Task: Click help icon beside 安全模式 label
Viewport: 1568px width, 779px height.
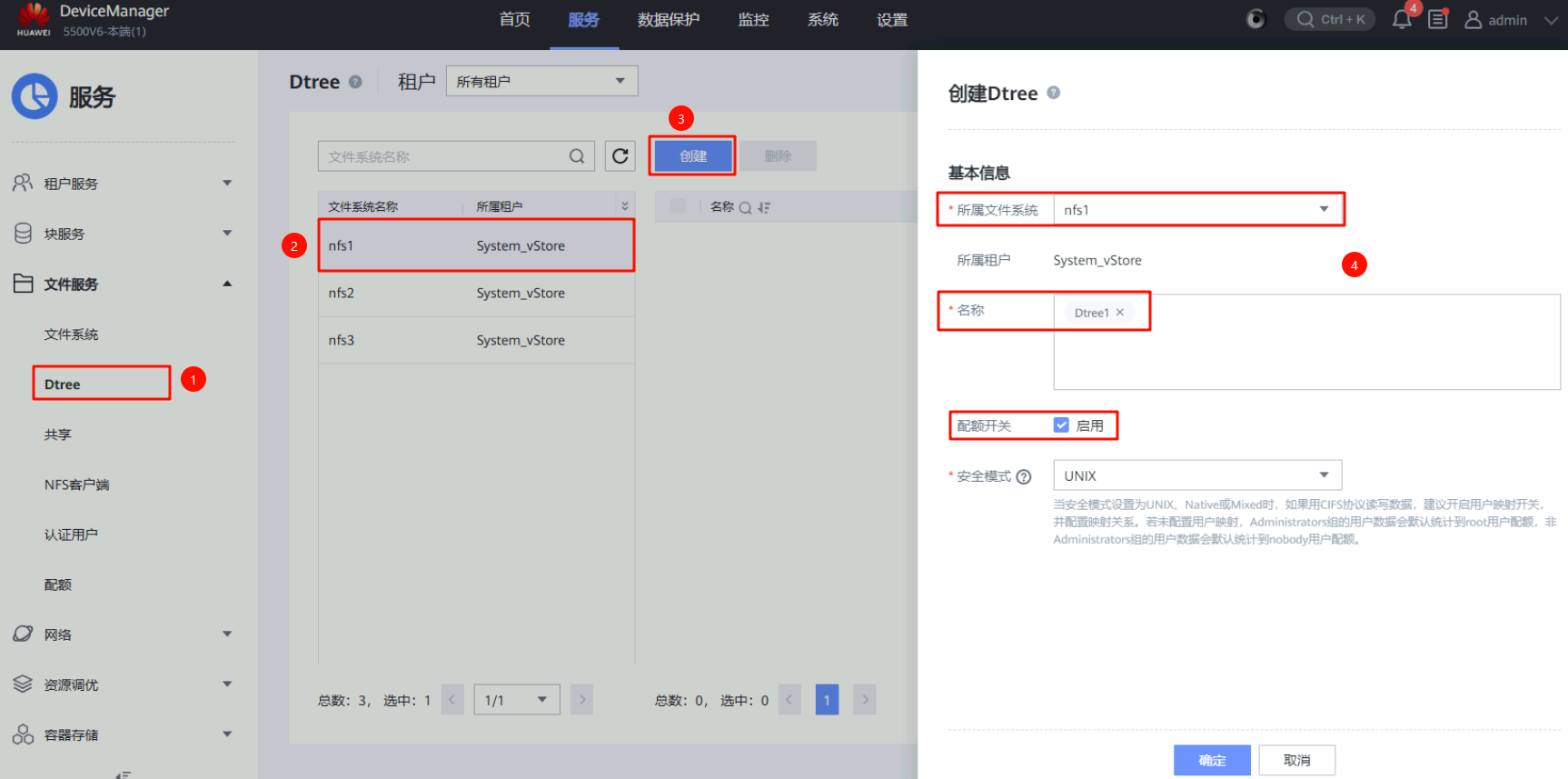Action: pyautogui.click(x=1024, y=476)
